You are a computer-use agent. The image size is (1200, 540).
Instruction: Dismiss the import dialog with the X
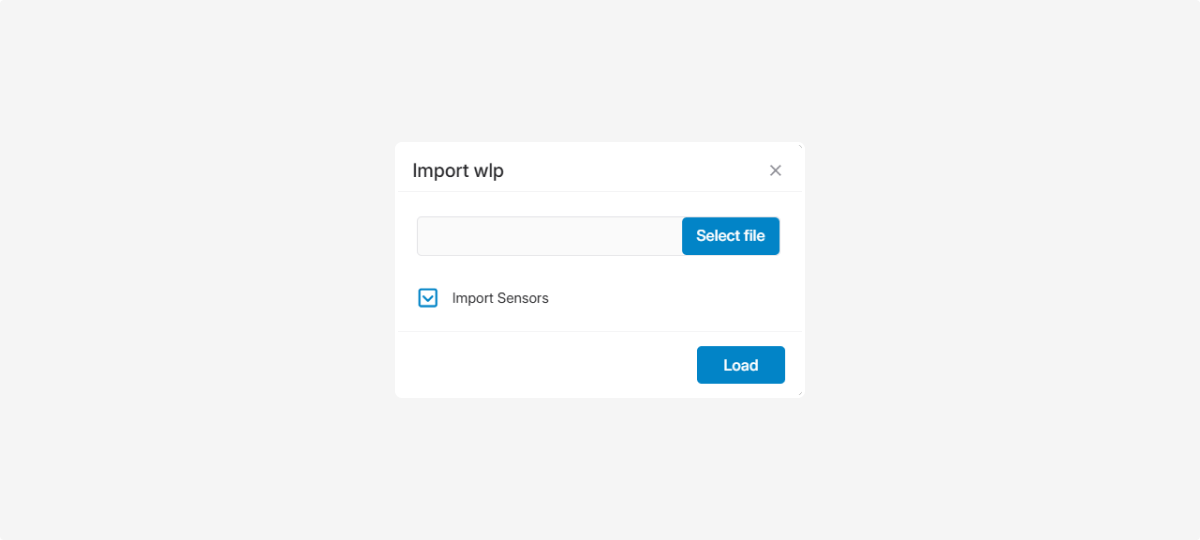[775, 171]
